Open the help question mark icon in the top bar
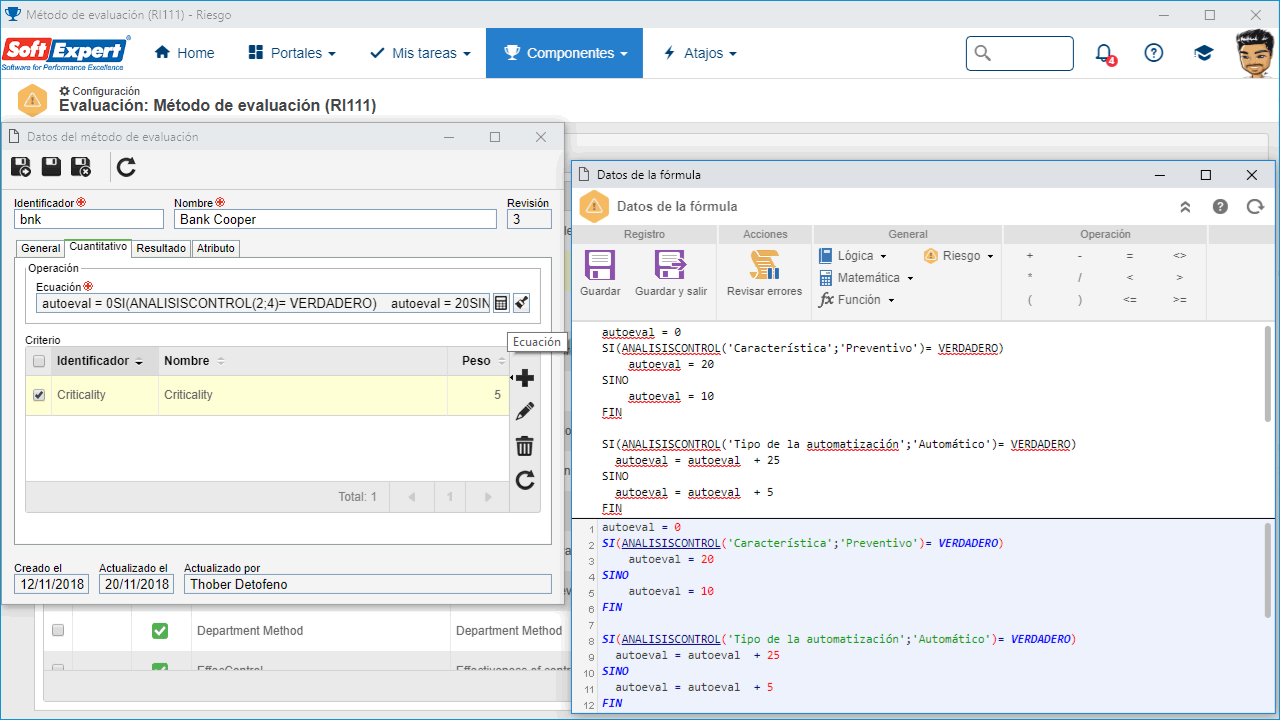1280x720 pixels. (1154, 53)
